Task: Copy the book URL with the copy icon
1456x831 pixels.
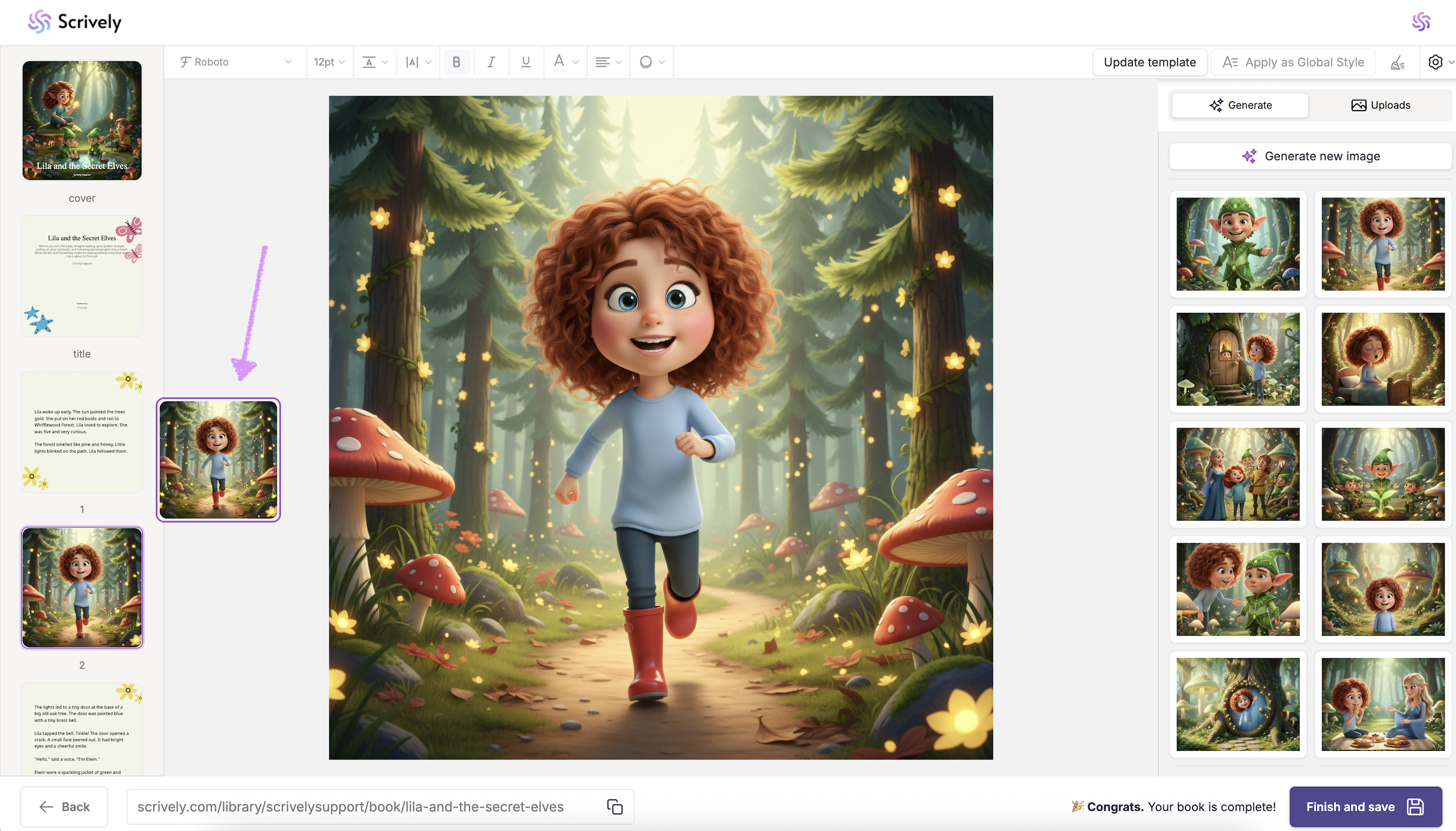Action: coord(614,807)
